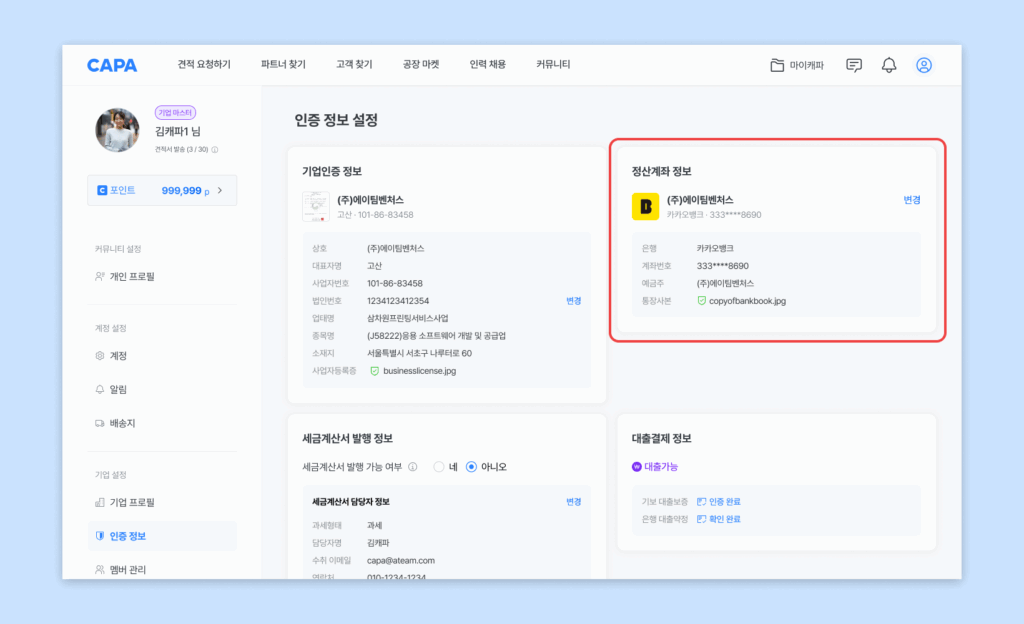Open the 커뮤니티 menu
The height and width of the screenshot is (624, 1024).
[553, 65]
